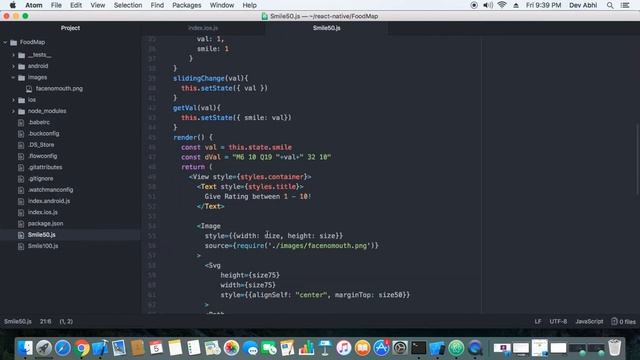Click the editor vertical scrollbar

[x=638, y=159]
